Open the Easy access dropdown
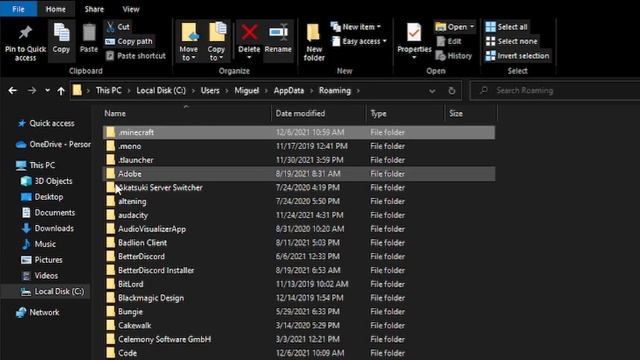640x360 pixels. pyautogui.click(x=359, y=41)
